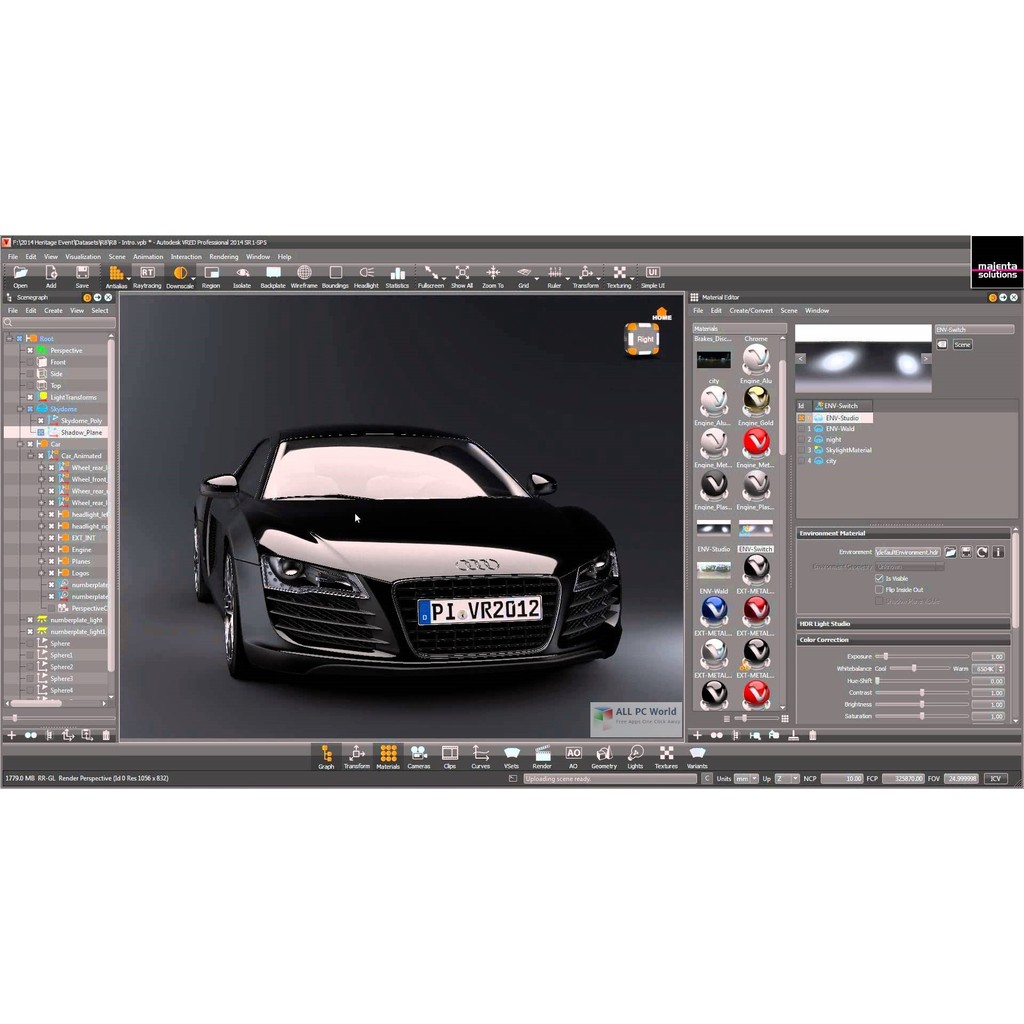Open Create/Convert menu in Material Editor
Image resolution: width=1024 pixels, height=1024 pixels.
tap(751, 310)
